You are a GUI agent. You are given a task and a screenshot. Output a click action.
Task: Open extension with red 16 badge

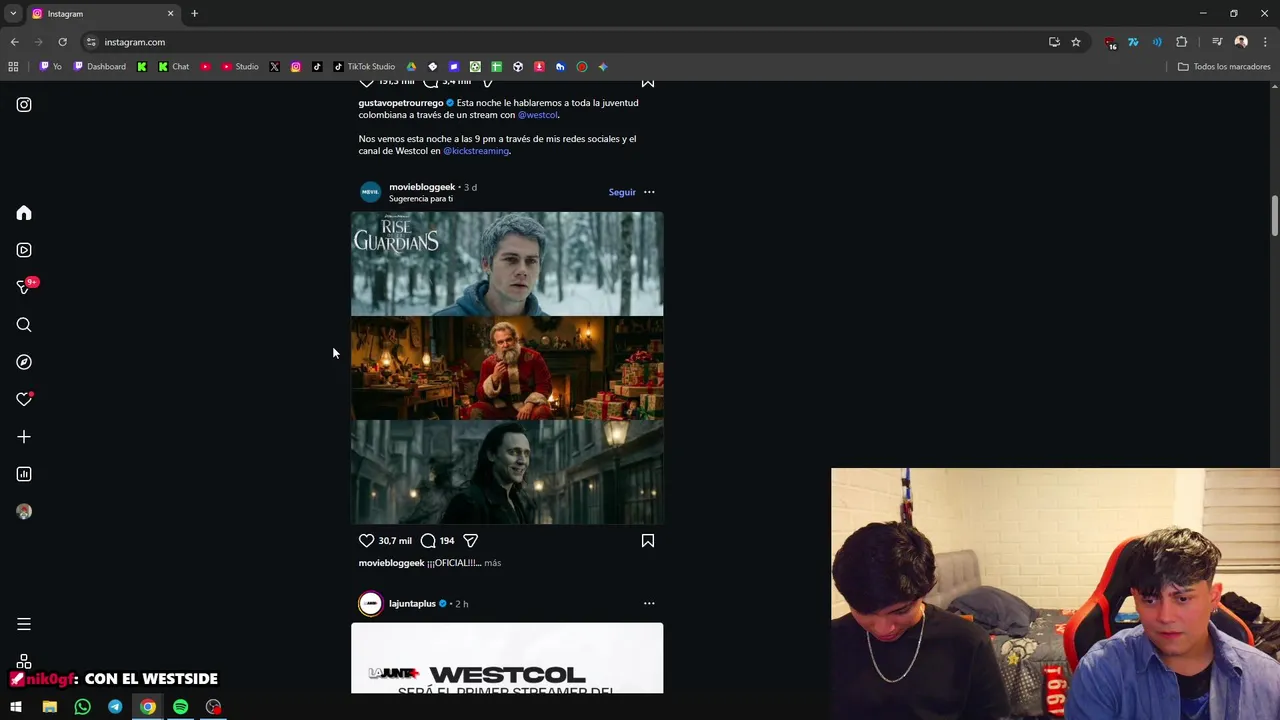1110,43
